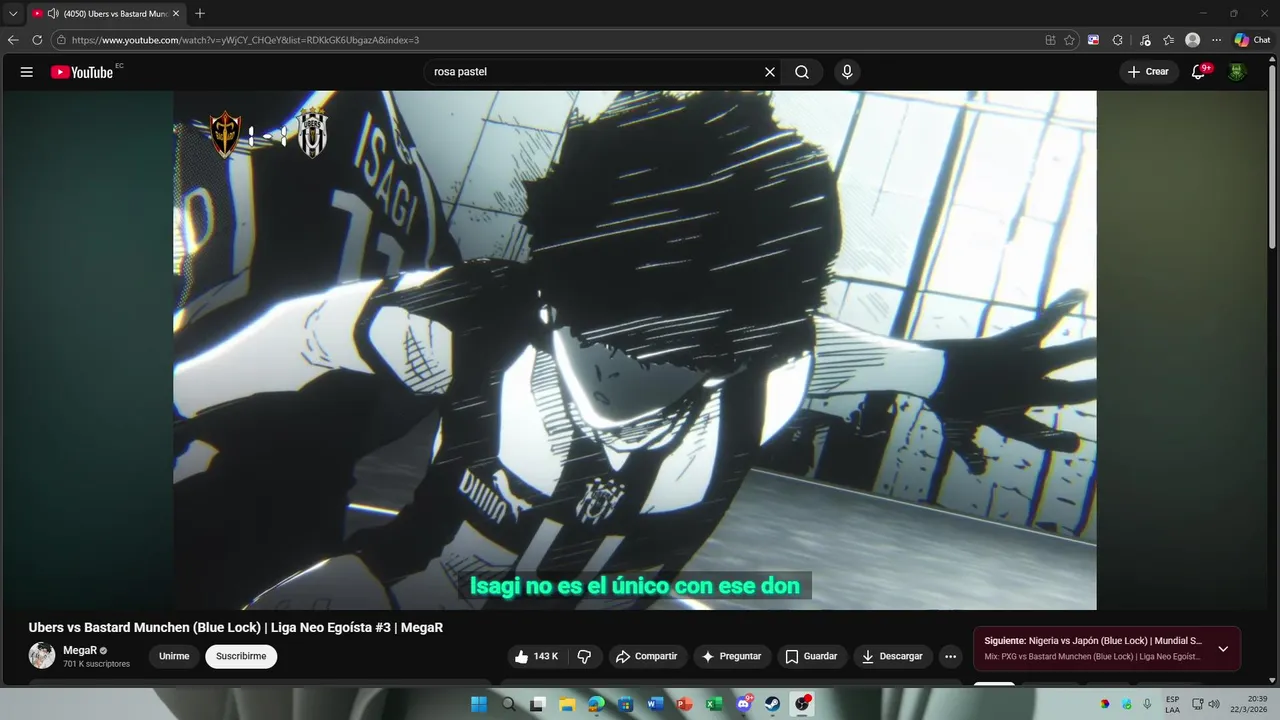Click the Preguntar button
This screenshot has height=720, width=1280.
pos(732,656)
